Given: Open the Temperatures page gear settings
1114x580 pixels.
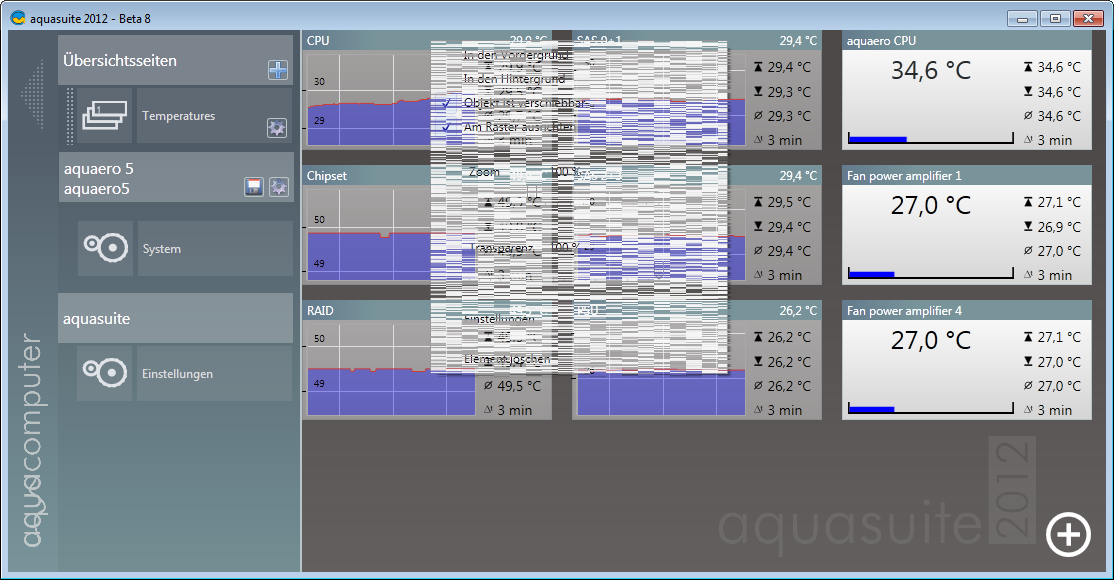Looking at the screenshot, I should pyautogui.click(x=277, y=128).
